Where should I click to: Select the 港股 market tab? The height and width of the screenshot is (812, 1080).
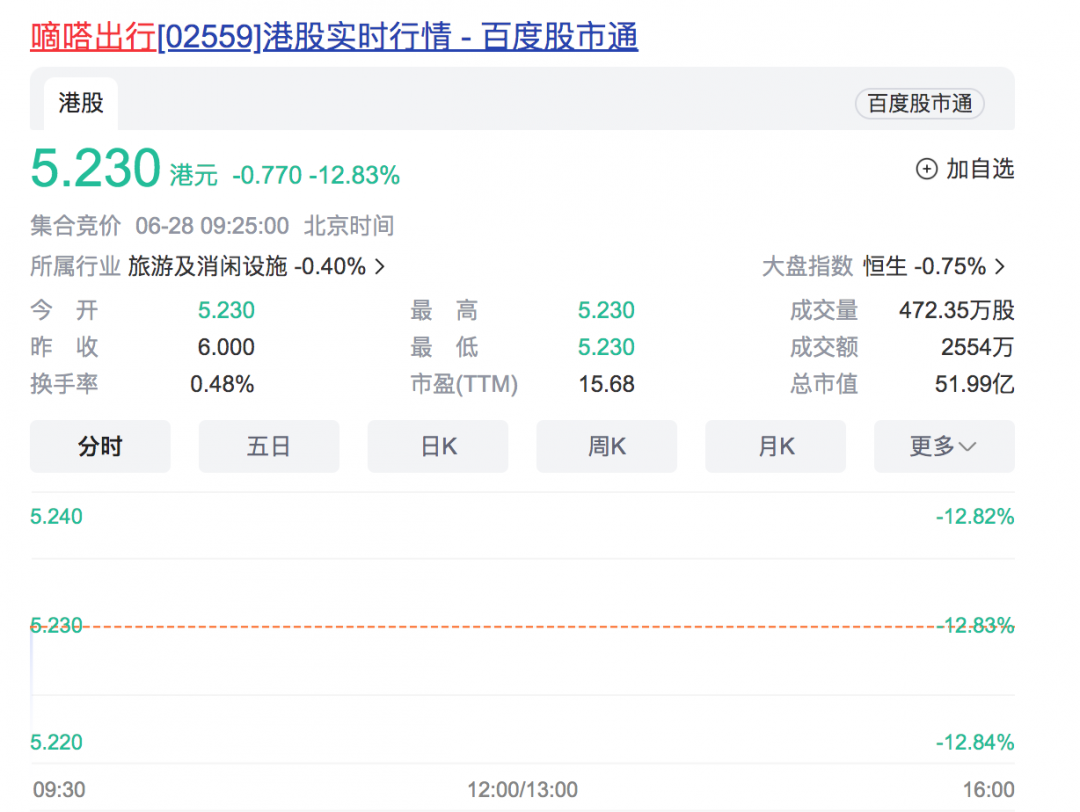(x=81, y=103)
